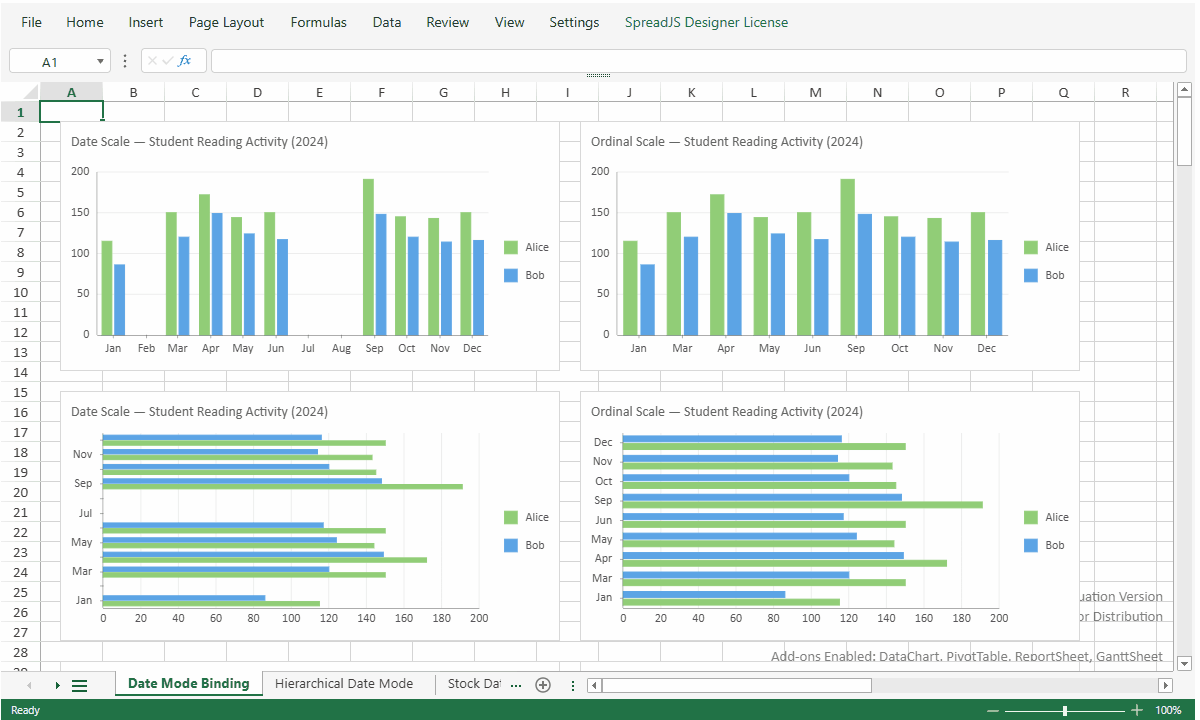Click the previous sheet tab arrow
This screenshot has height=720, width=1200.
point(29,685)
